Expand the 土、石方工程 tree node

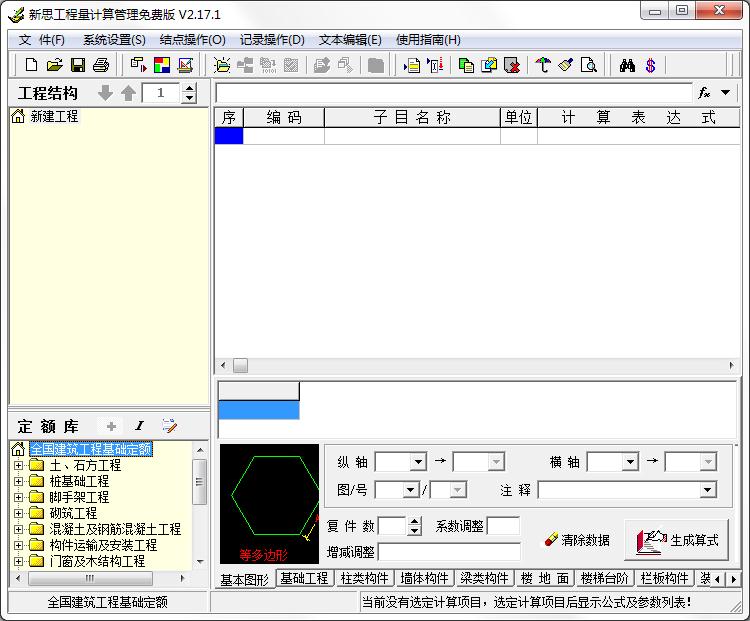click(x=18, y=465)
